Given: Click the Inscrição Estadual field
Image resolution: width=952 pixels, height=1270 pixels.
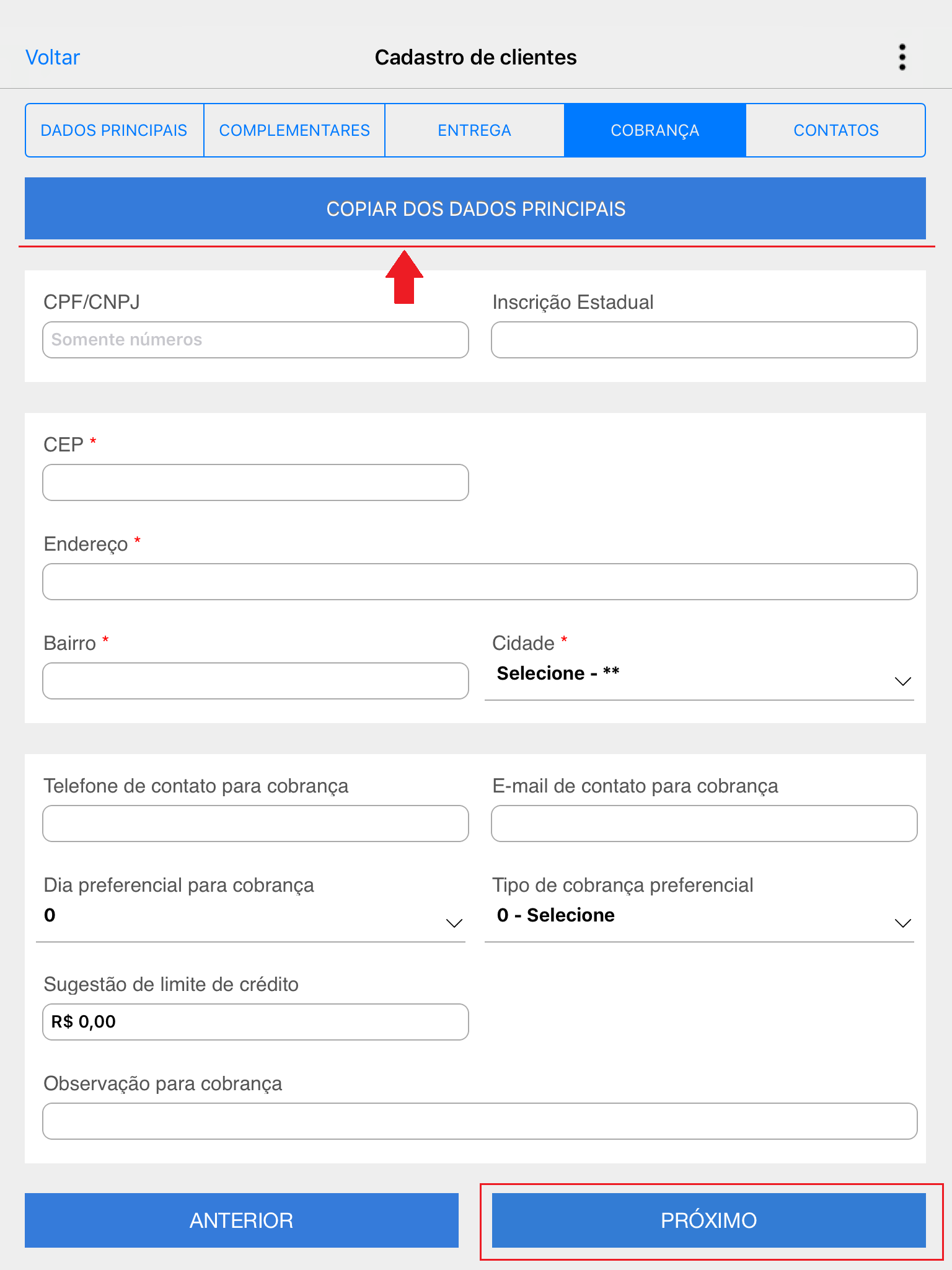Looking at the screenshot, I should point(704,340).
